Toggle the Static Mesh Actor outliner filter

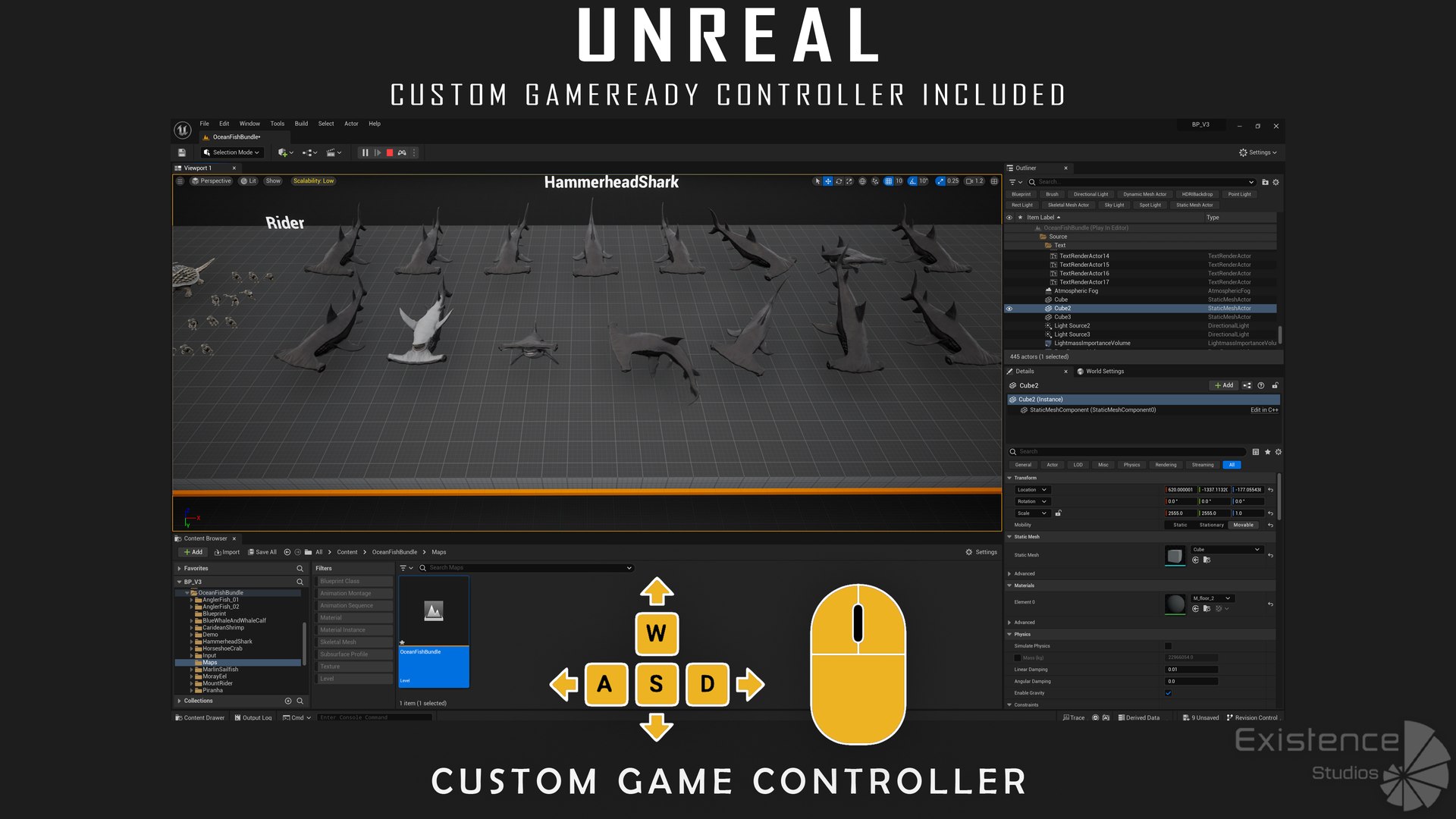(x=1194, y=205)
